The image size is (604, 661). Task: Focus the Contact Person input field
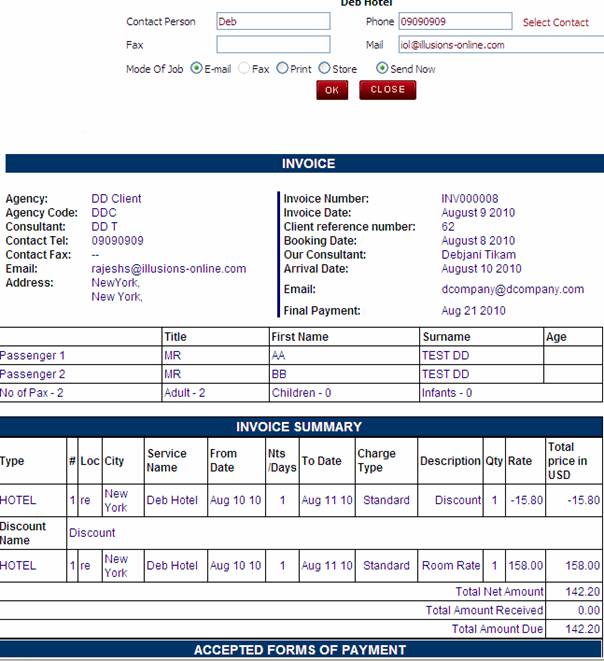pos(272,21)
